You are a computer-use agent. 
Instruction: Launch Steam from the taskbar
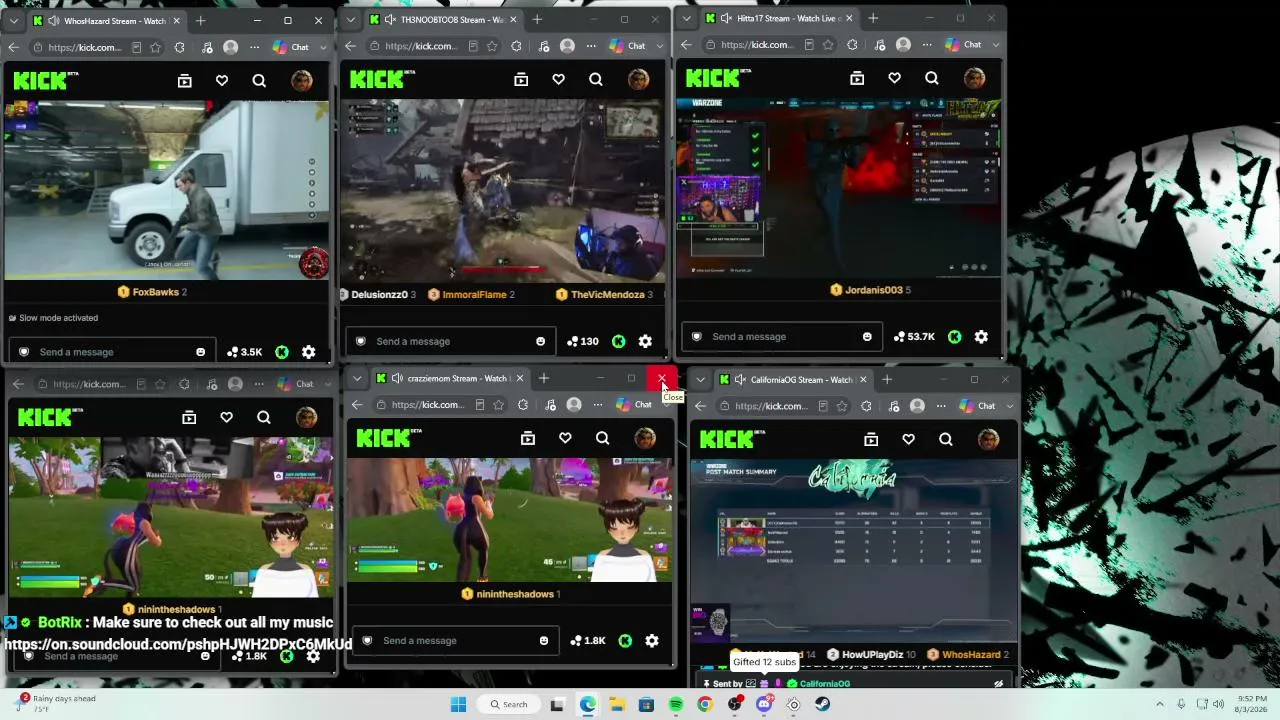click(823, 704)
